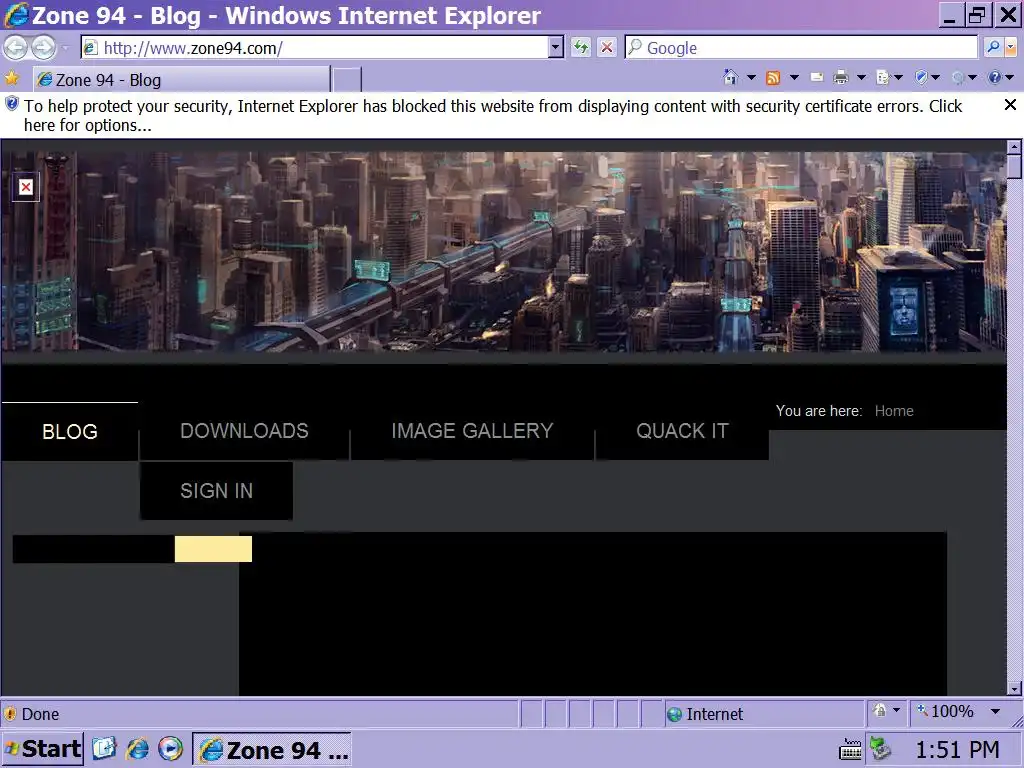Select the BLOG navigation tab
The height and width of the screenshot is (768, 1024).
point(70,432)
